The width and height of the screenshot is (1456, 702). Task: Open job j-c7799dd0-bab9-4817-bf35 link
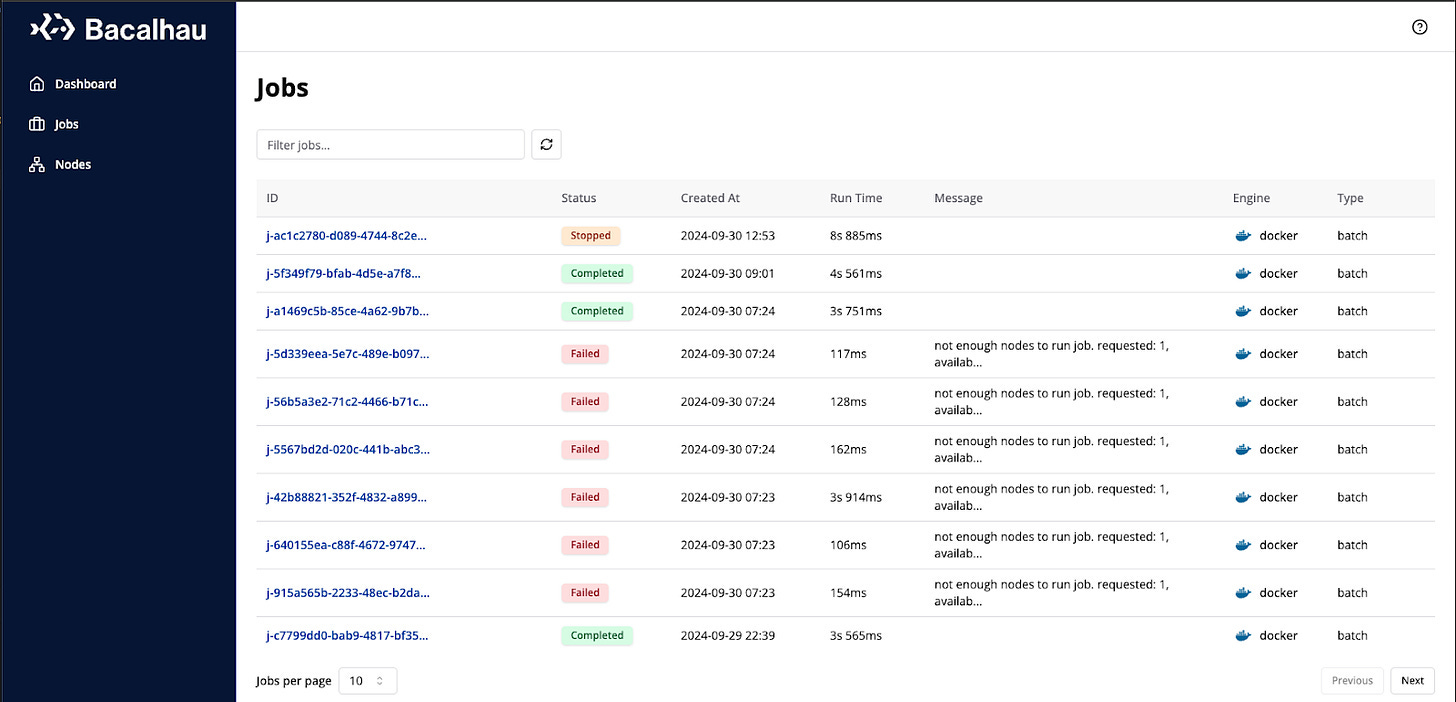[347, 636]
